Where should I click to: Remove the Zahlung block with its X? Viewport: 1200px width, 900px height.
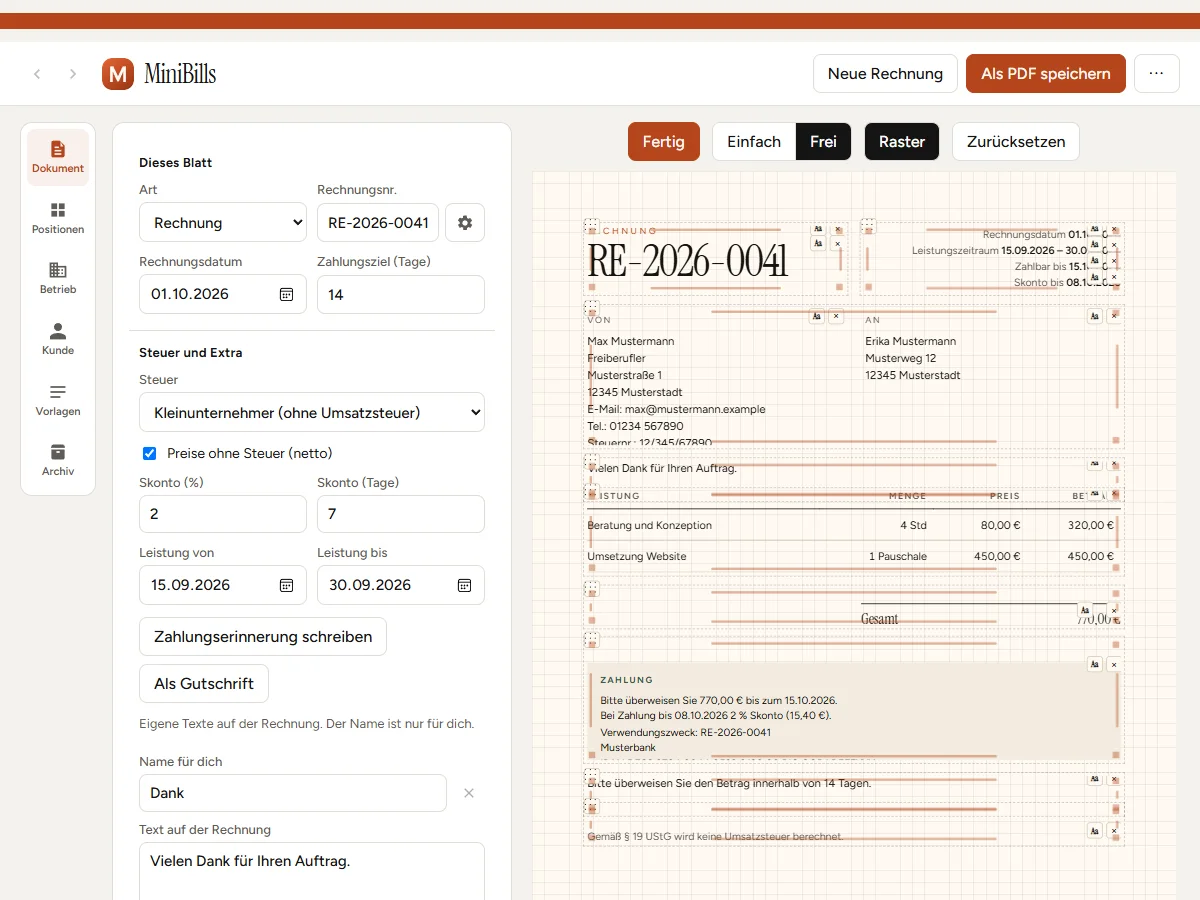(1114, 664)
